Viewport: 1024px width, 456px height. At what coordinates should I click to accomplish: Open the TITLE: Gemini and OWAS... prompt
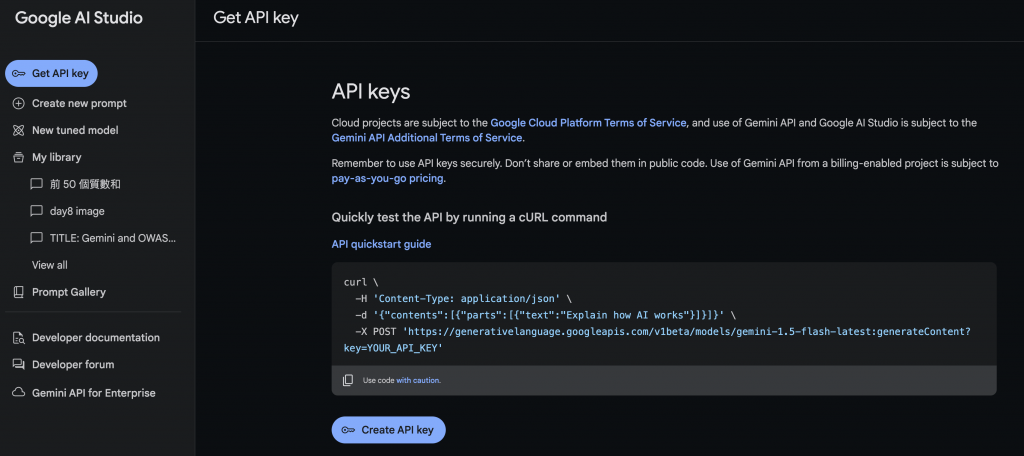[x=112, y=238]
